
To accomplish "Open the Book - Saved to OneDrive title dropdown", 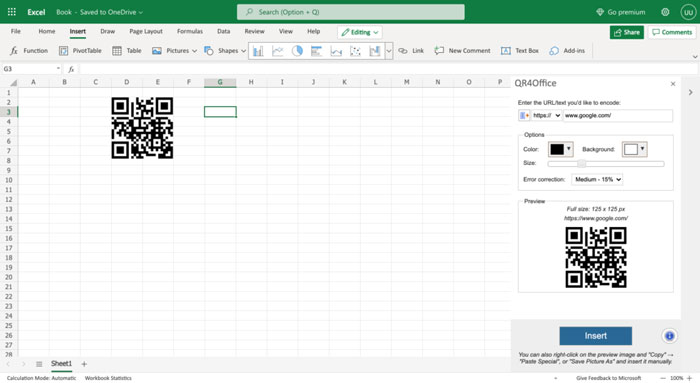I will [x=99, y=12].
